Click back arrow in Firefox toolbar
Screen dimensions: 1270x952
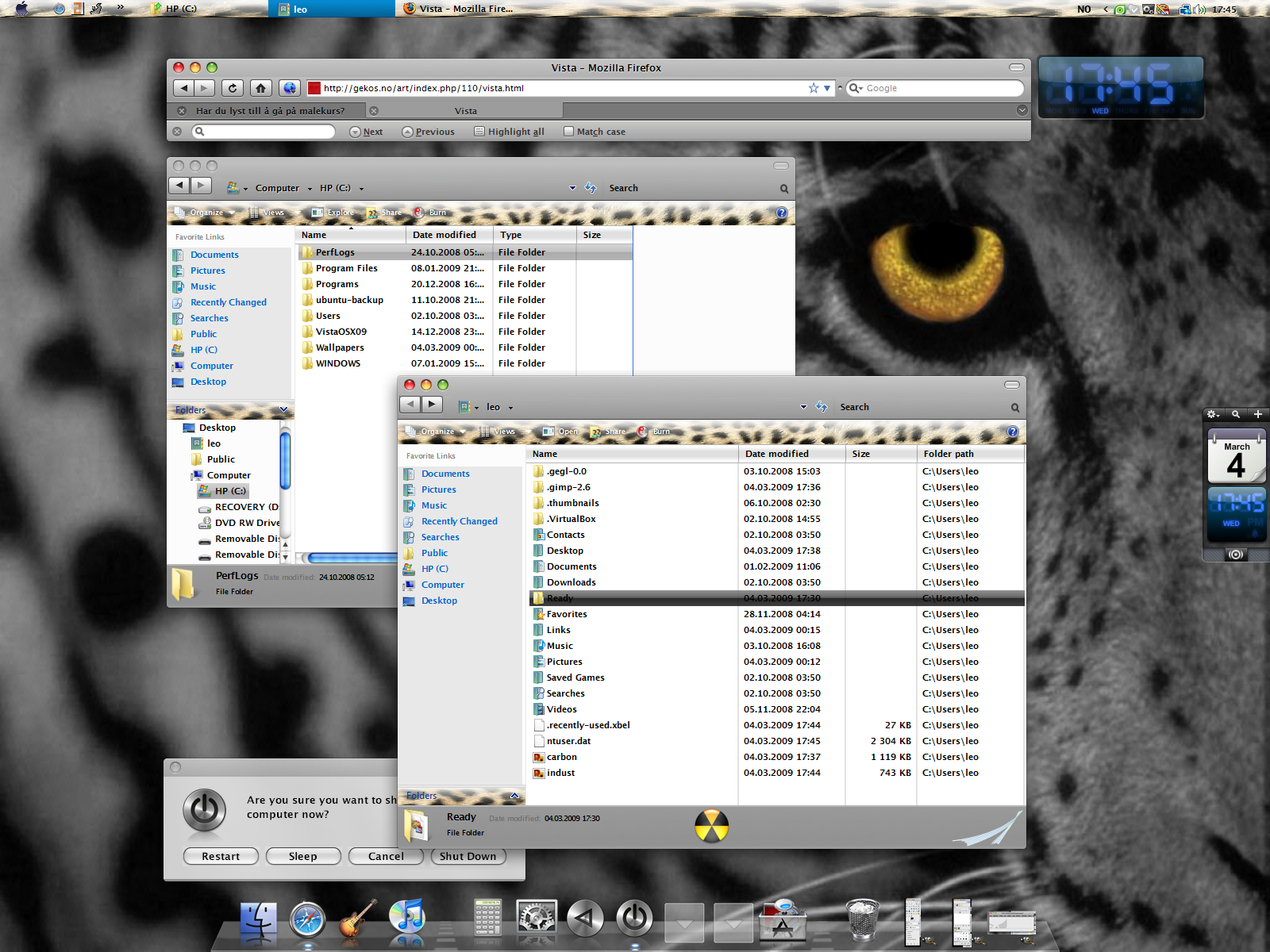tap(184, 88)
